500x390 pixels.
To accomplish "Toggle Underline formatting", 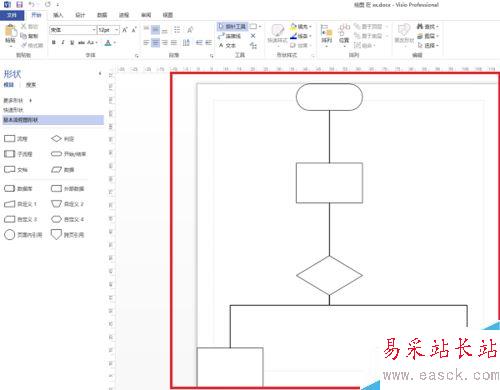I will click(72, 43).
